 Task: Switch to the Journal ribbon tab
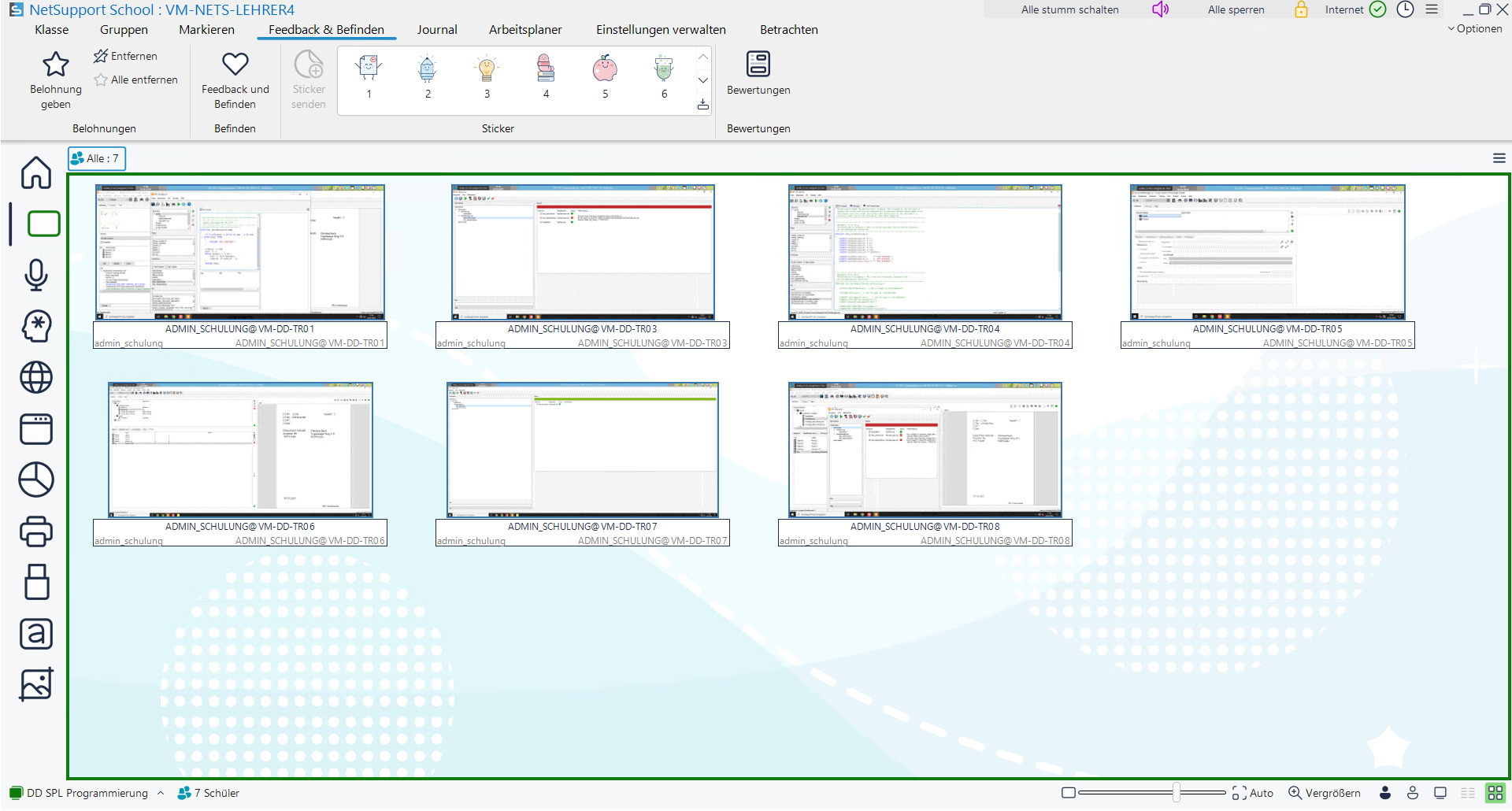point(437,29)
